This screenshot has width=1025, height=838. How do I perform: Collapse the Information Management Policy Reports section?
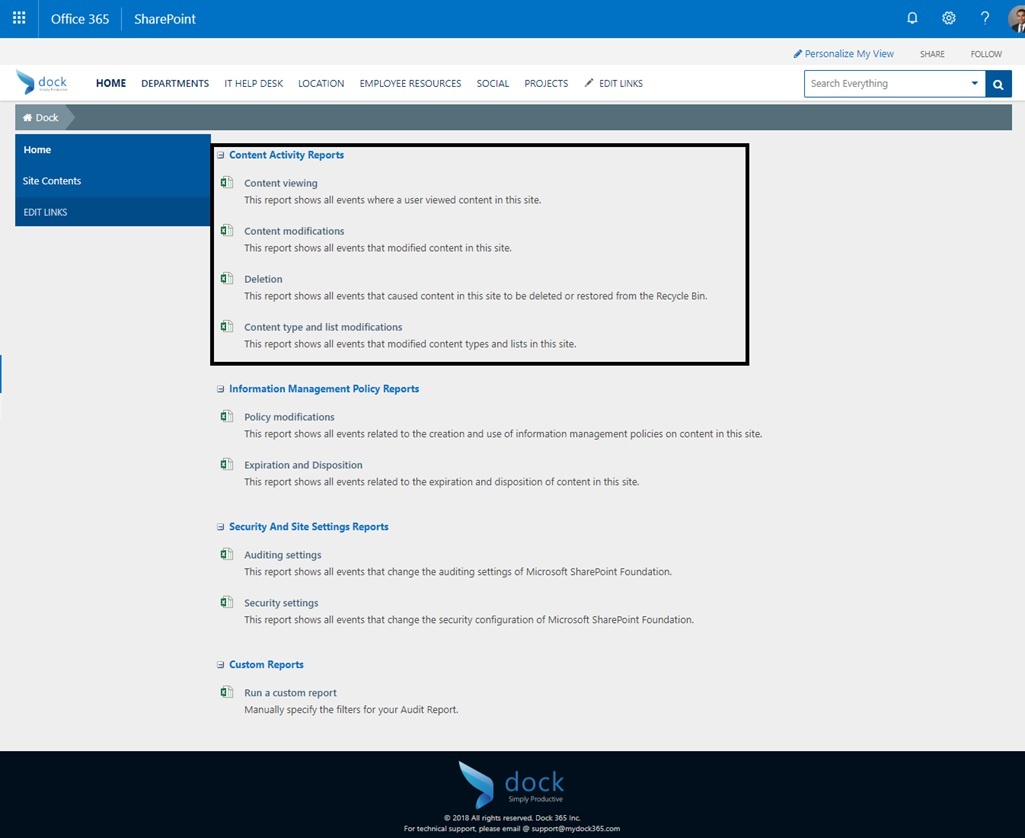click(220, 388)
